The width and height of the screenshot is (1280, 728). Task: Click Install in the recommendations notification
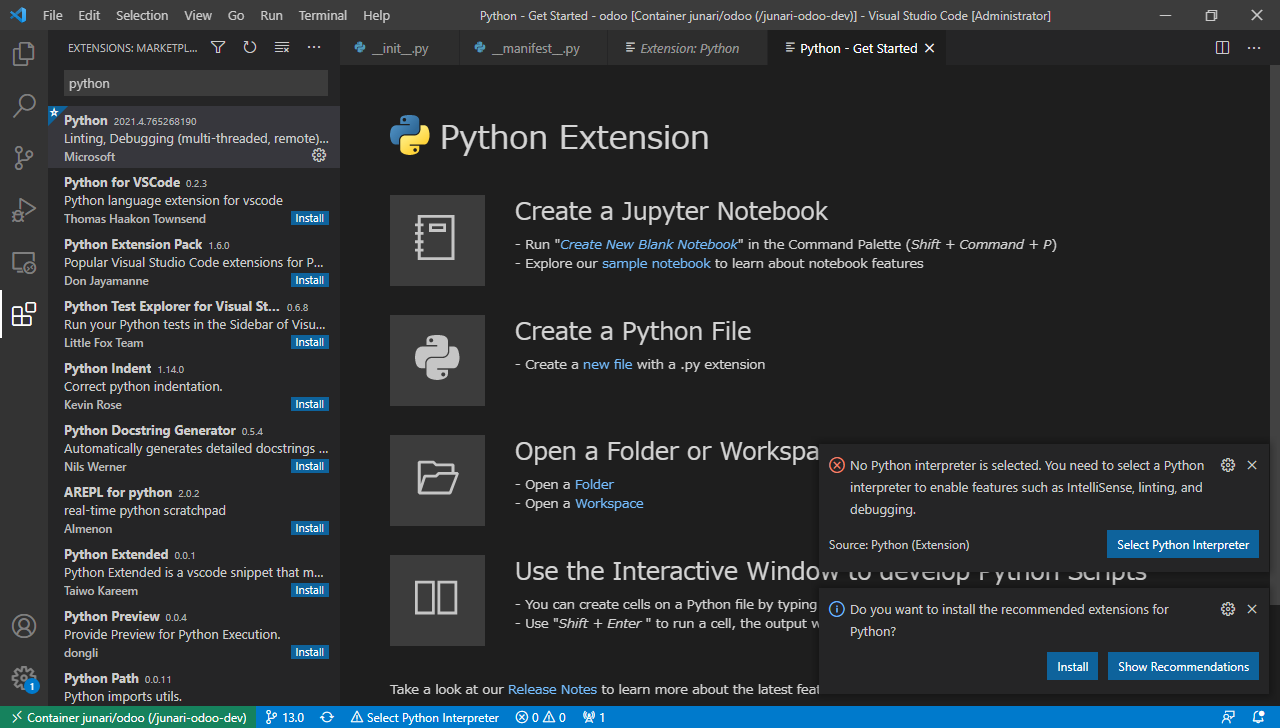(1073, 666)
